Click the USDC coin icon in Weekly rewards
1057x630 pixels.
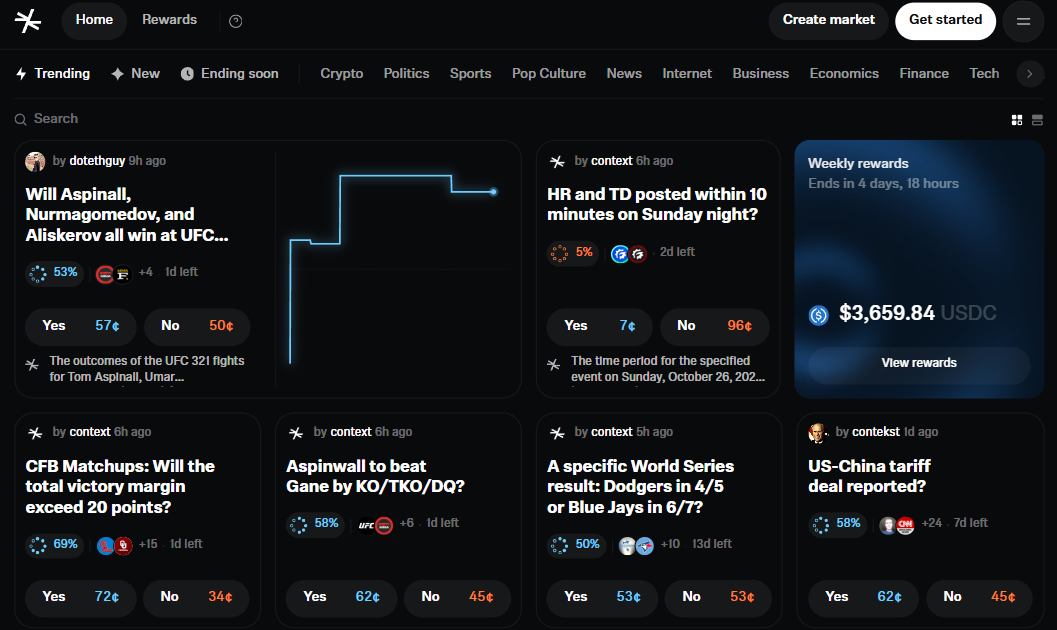819,315
